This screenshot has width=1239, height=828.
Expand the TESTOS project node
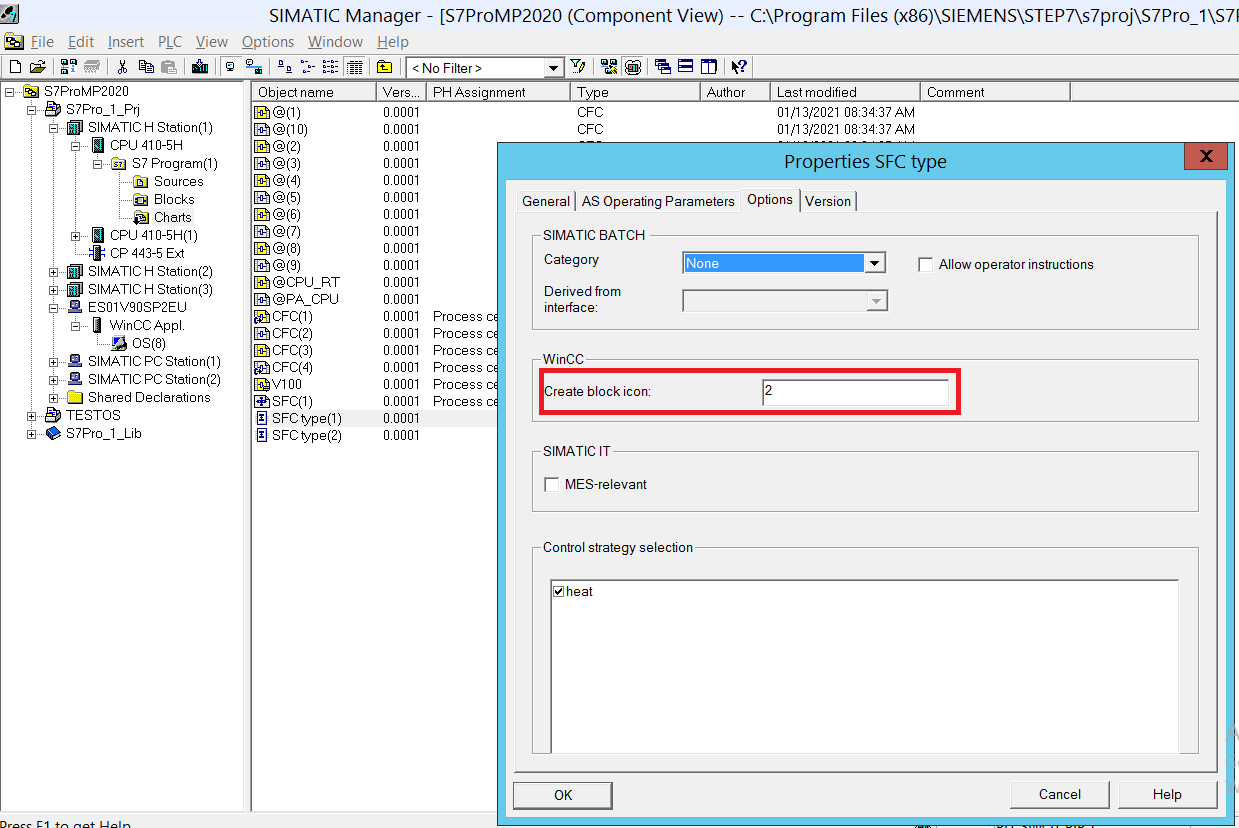[x=31, y=416]
